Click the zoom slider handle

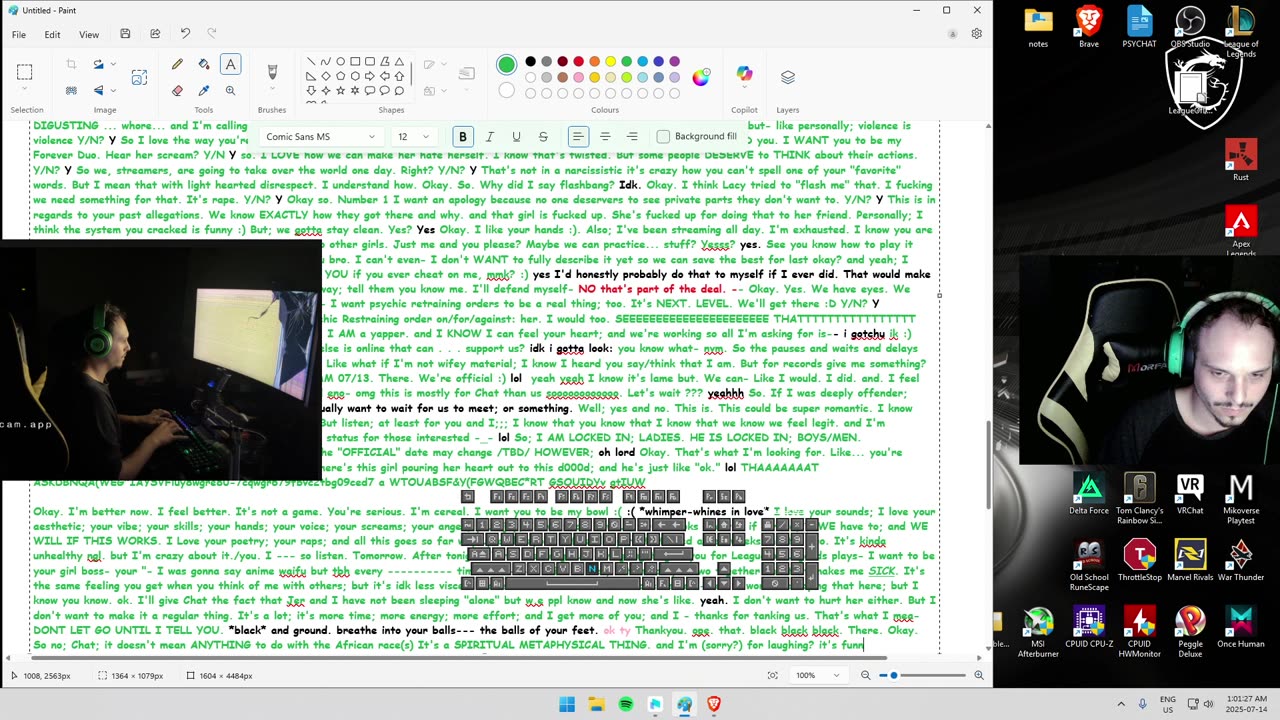[894, 676]
